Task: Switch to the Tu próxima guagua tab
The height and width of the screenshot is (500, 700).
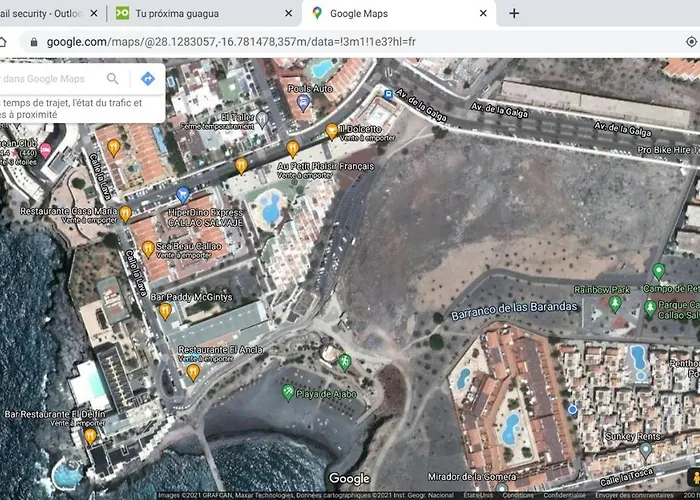Action: [x=177, y=14]
